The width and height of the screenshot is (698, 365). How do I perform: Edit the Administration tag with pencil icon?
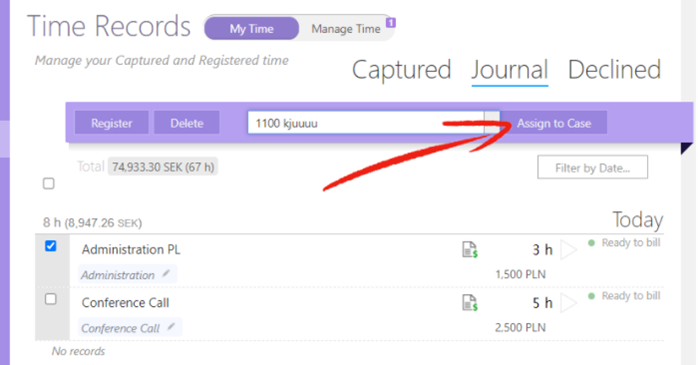[x=166, y=274]
